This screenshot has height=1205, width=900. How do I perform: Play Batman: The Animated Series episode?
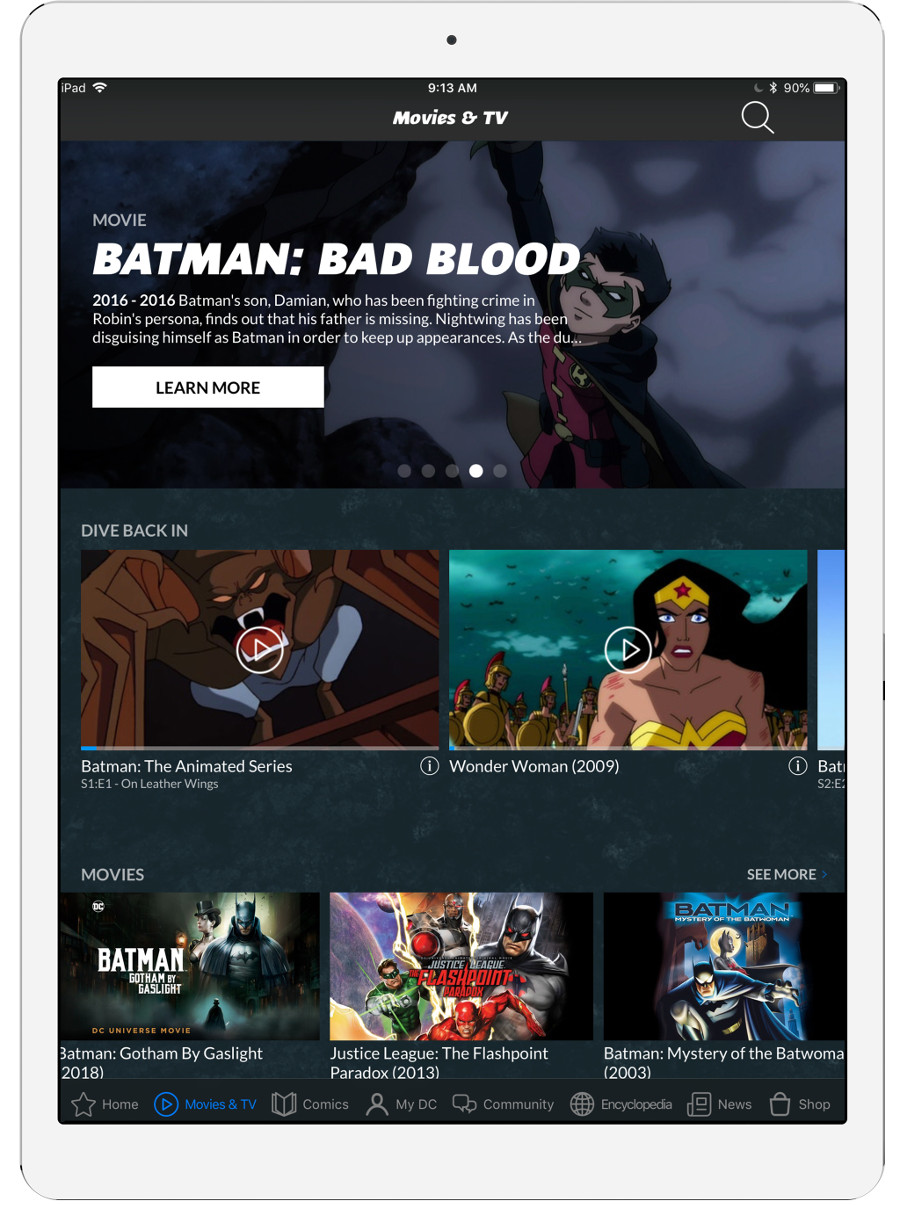click(x=259, y=650)
